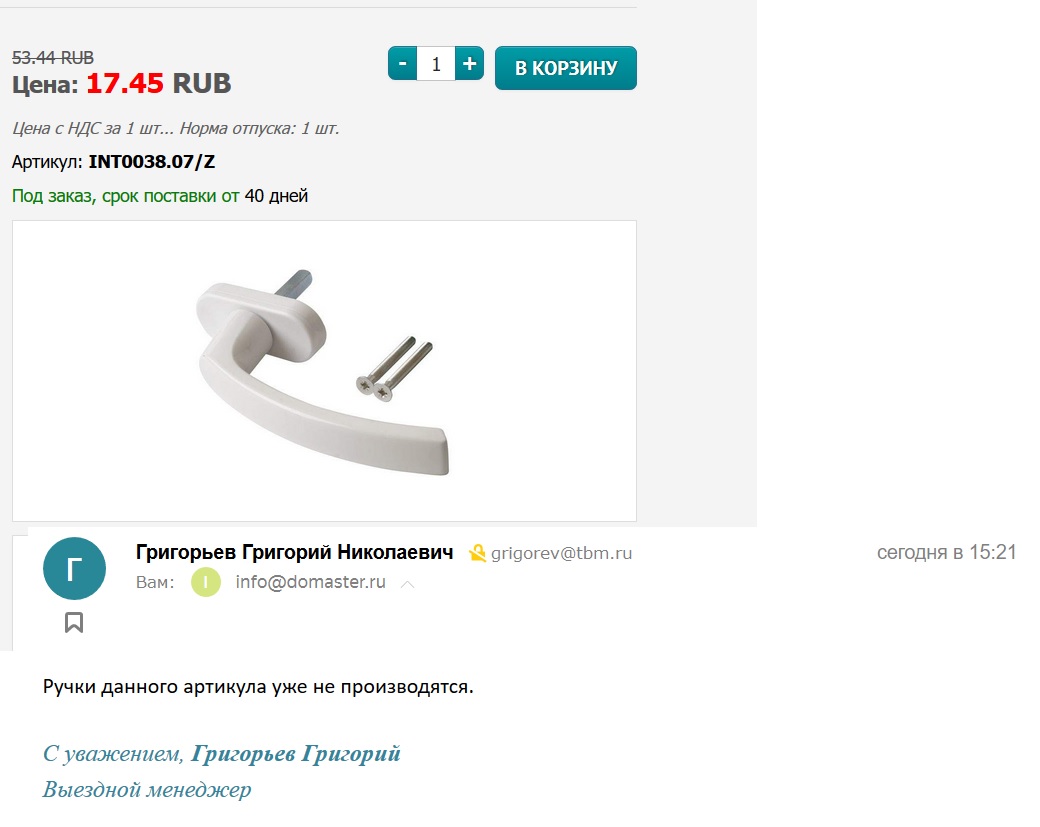Screen dimensions: 1040x827
Task: Click the timestamp сегодня в 15:21
Action: [946, 552]
